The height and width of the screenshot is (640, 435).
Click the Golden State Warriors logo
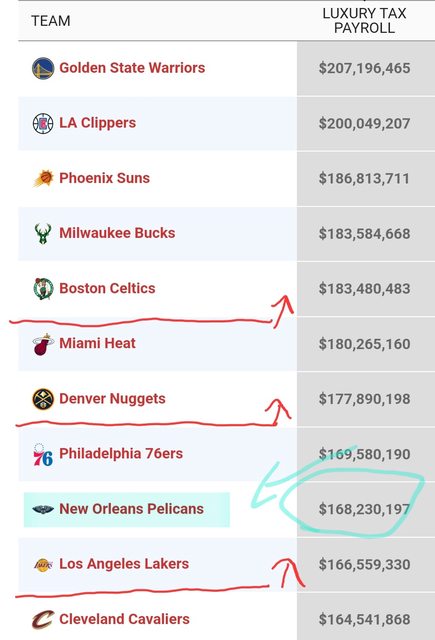(43, 68)
